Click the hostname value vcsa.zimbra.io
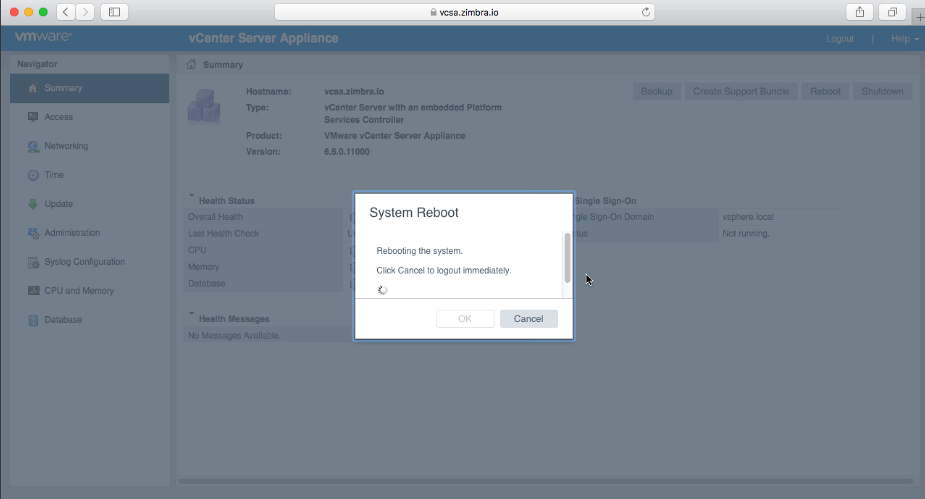 (354, 91)
